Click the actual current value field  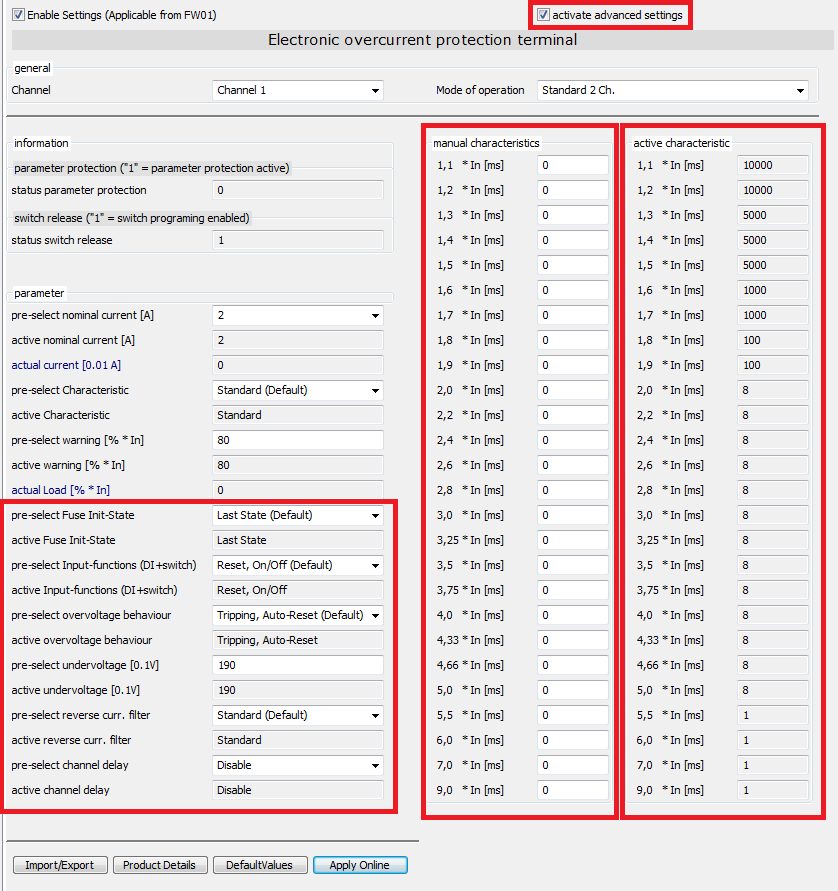click(298, 365)
